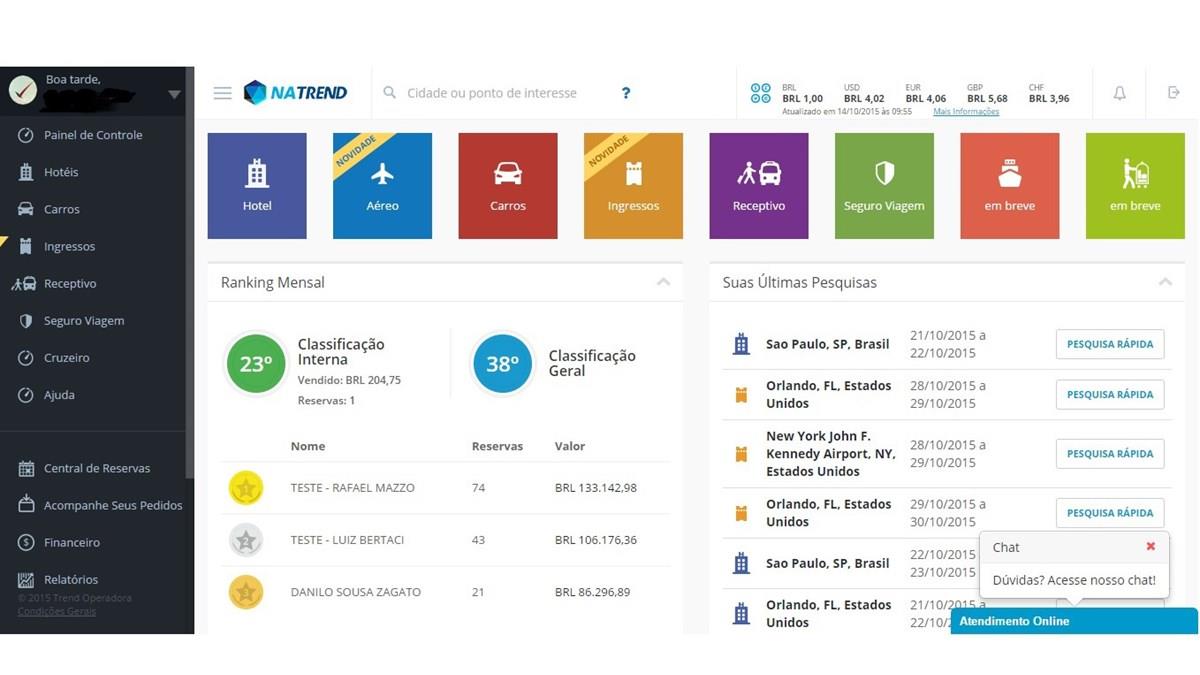Expand the user account dropdown arrow
Screen dimensions: 1200x675
174,95
